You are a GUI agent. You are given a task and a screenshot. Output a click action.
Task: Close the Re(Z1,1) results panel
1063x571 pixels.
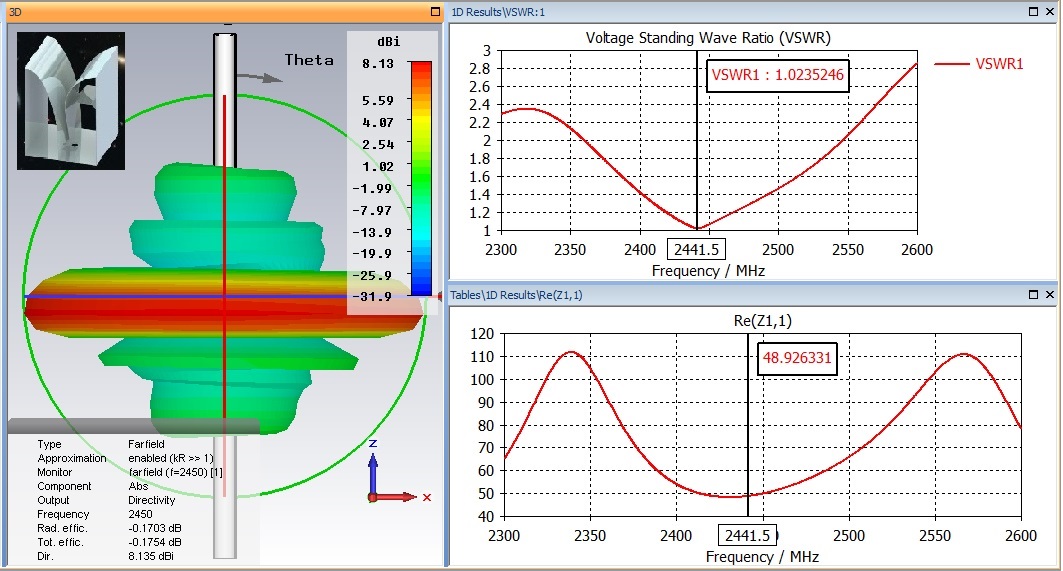[x=1050, y=295]
